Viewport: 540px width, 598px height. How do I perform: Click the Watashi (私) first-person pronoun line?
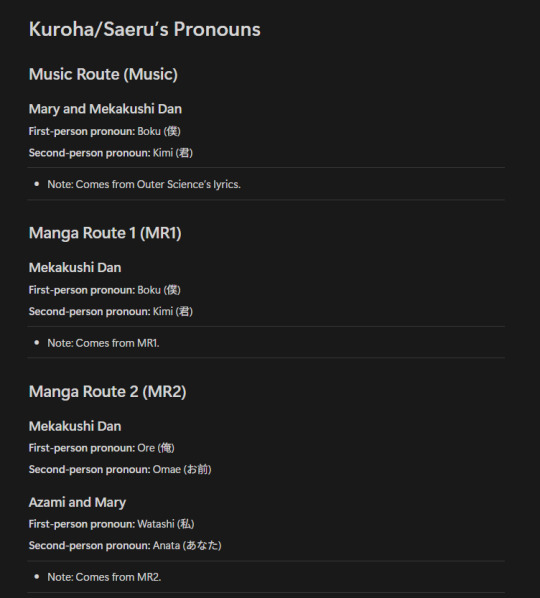pyautogui.click(x=111, y=524)
